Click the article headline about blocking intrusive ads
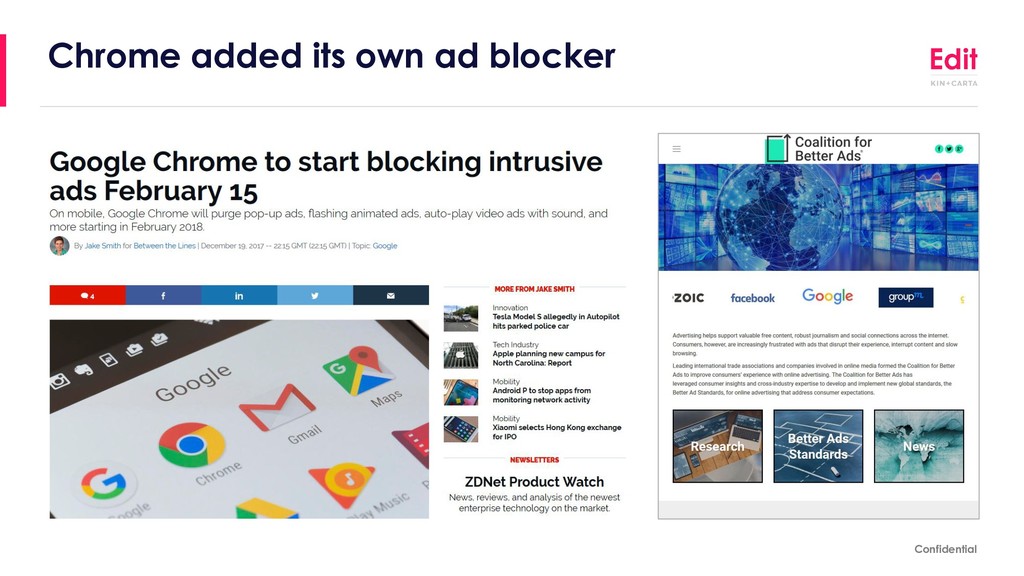1024x576 pixels. click(x=326, y=176)
